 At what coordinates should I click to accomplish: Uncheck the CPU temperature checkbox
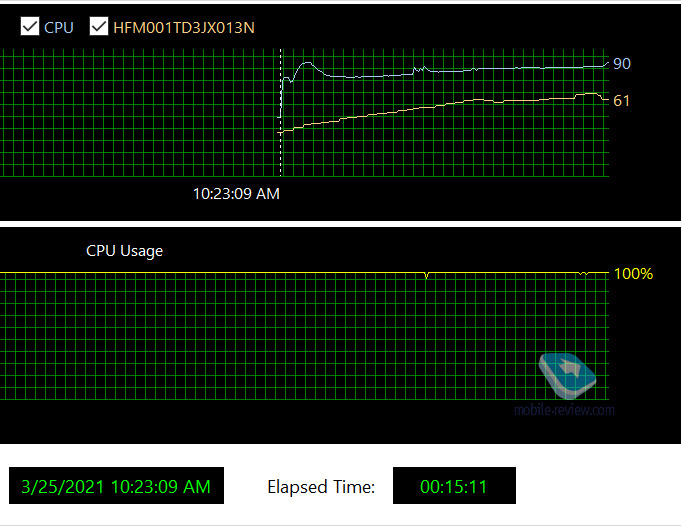[30, 26]
